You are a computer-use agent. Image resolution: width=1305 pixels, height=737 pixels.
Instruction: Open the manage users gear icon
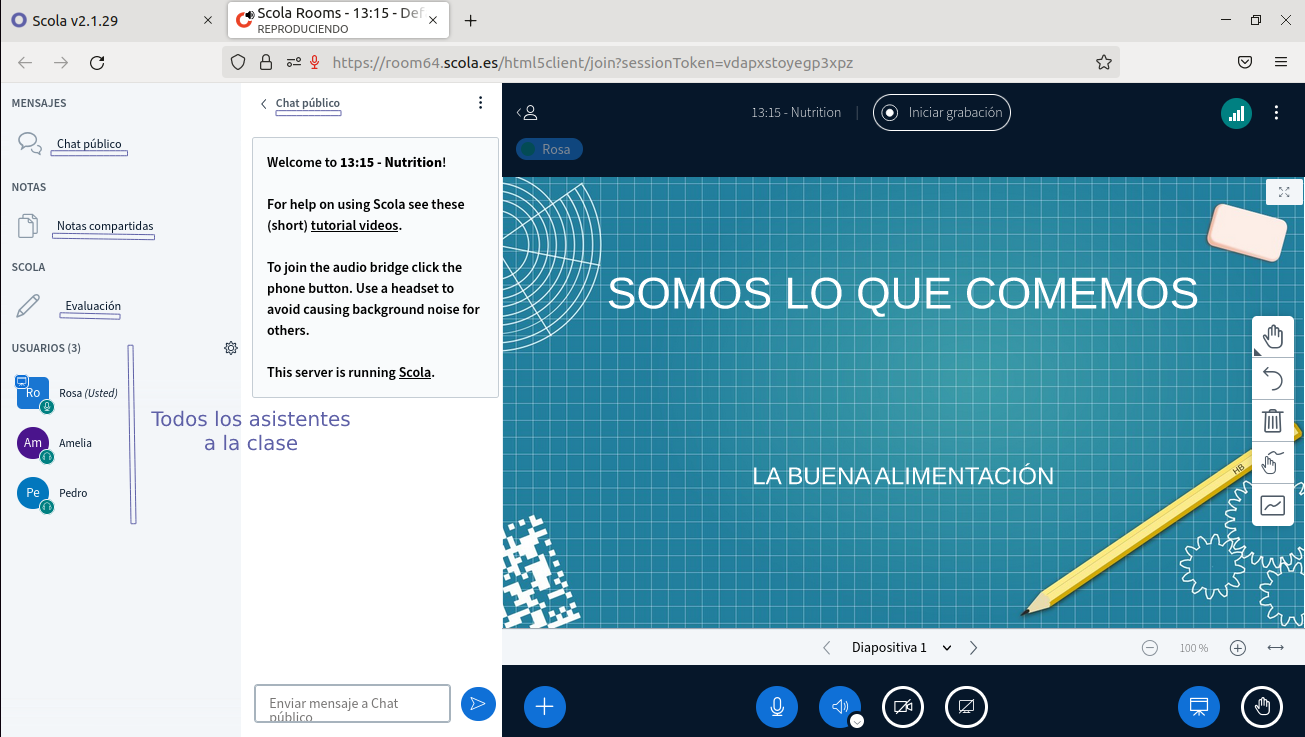point(231,348)
